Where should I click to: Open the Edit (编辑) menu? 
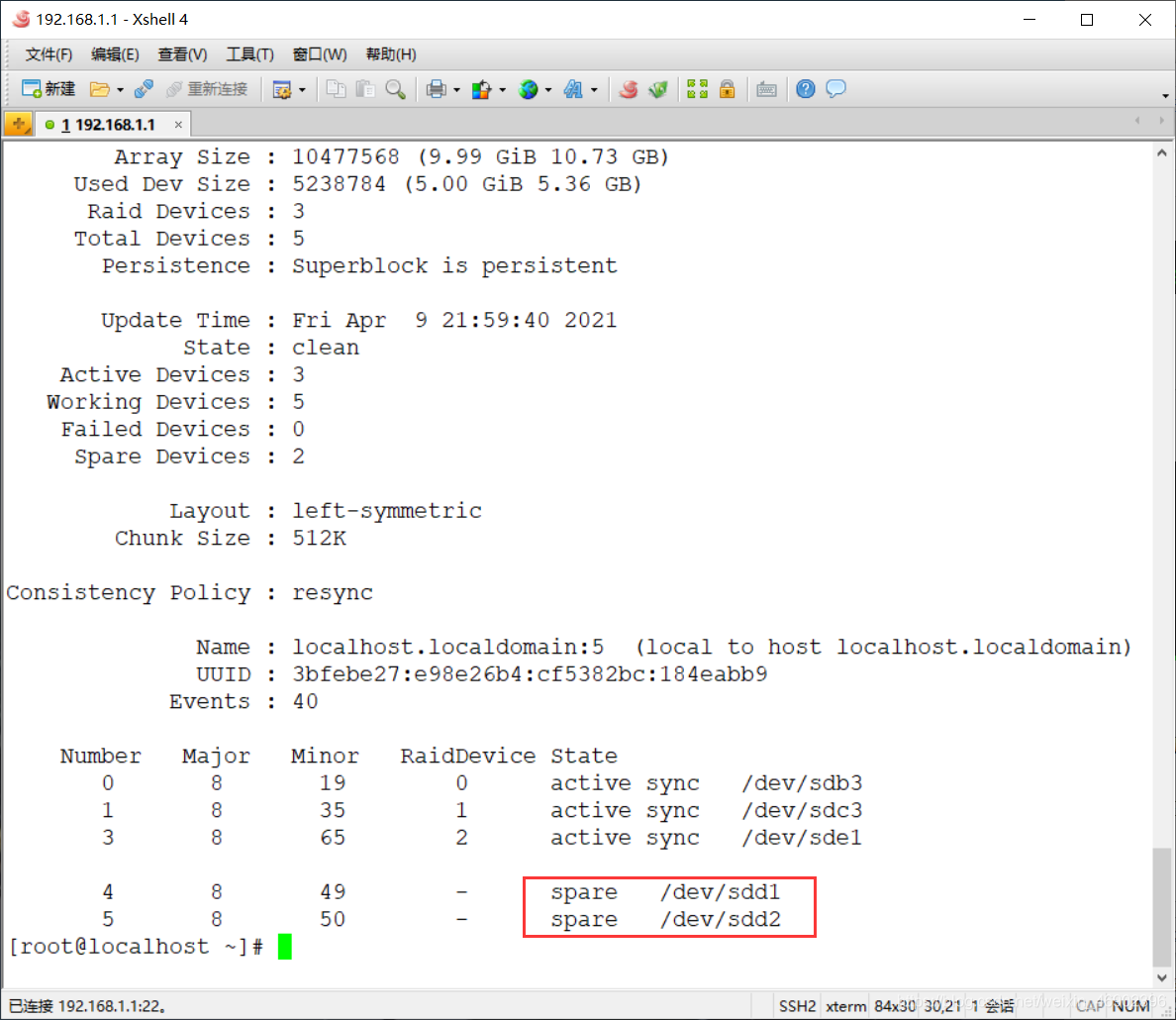coord(115,54)
